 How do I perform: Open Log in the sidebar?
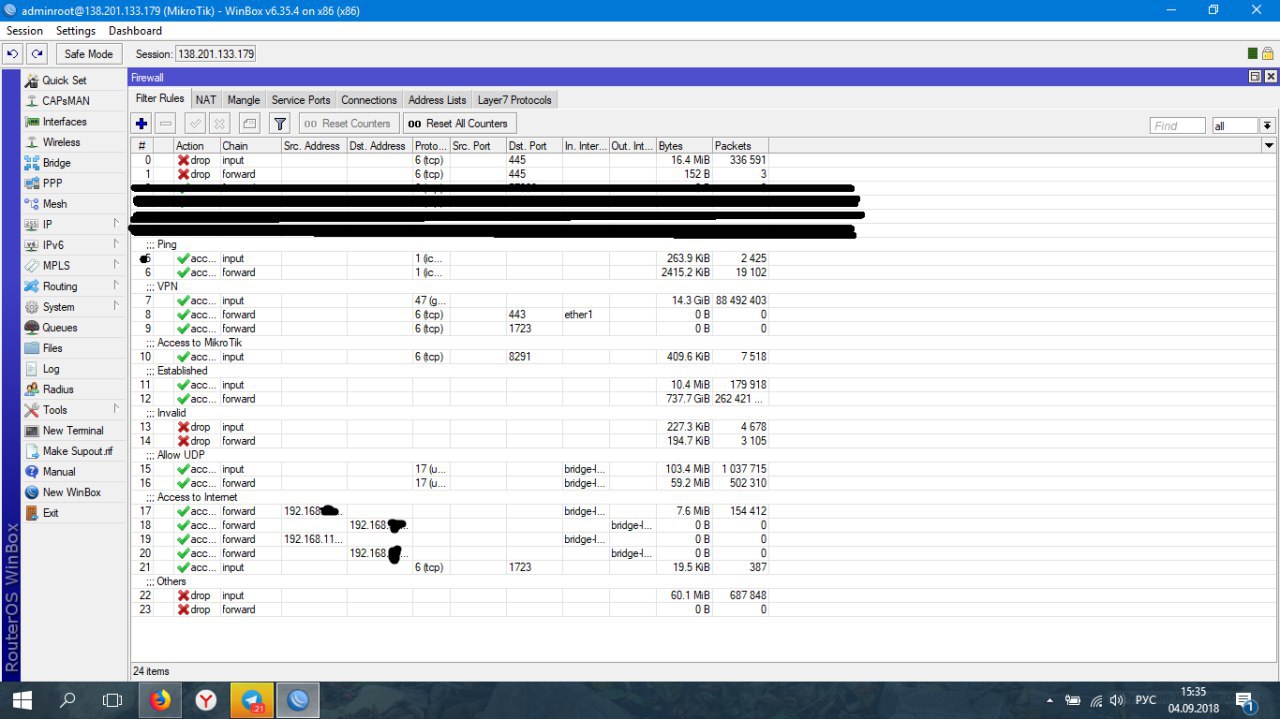[x=50, y=369]
